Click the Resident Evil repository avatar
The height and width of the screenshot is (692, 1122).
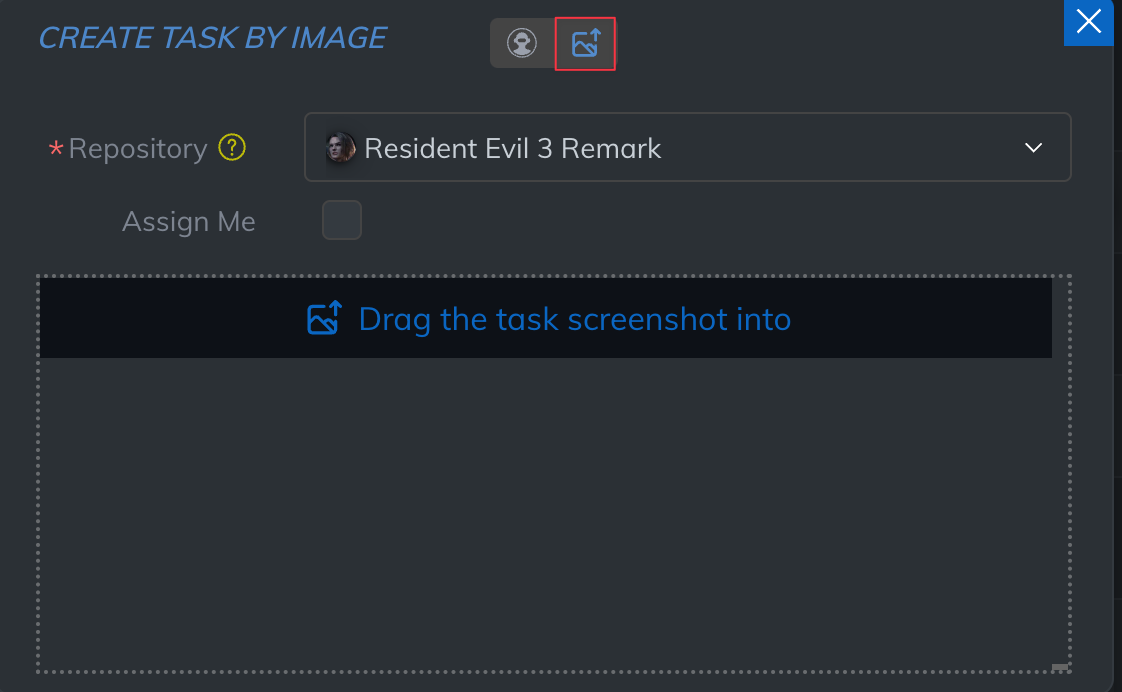(341, 149)
